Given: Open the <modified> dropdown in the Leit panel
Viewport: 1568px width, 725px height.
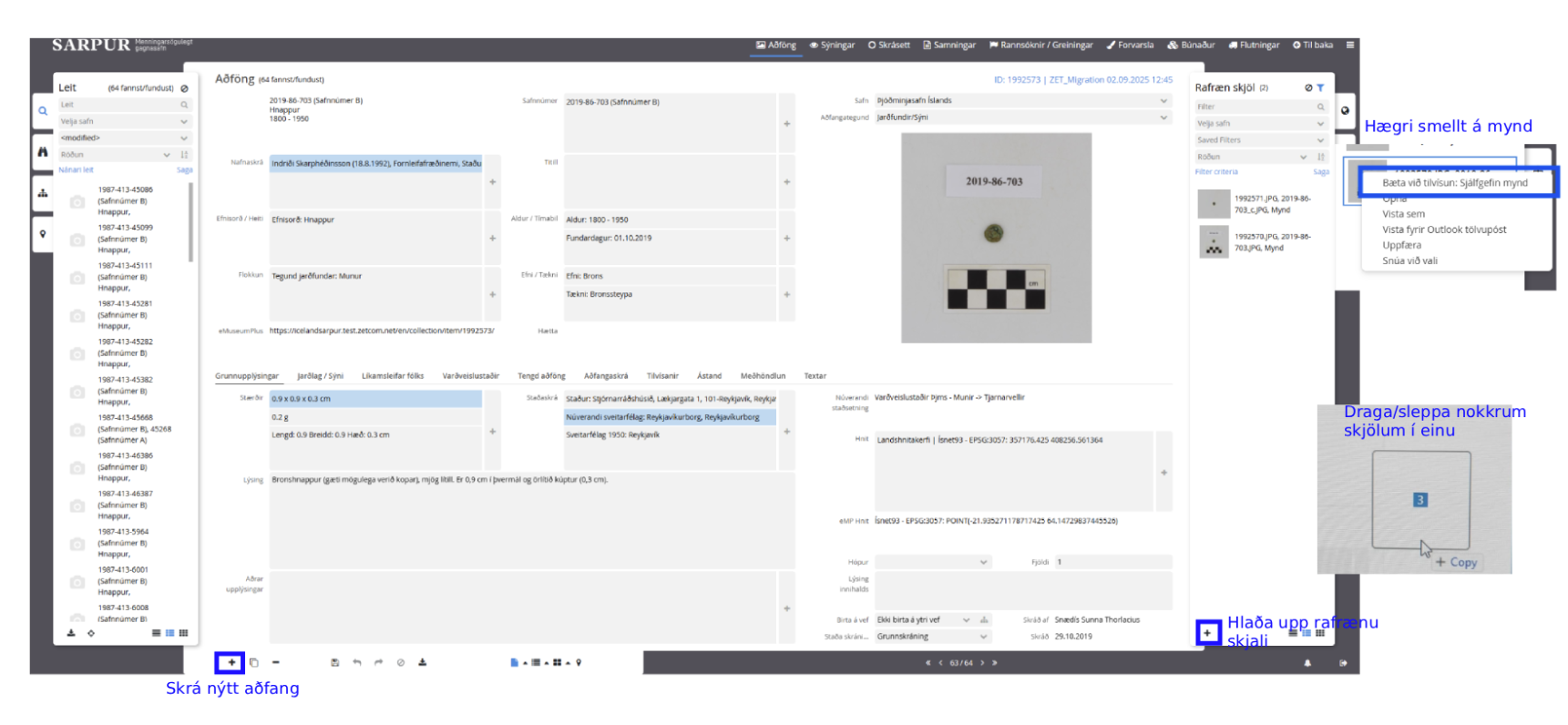Looking at the screenshot, I should 125,138.
